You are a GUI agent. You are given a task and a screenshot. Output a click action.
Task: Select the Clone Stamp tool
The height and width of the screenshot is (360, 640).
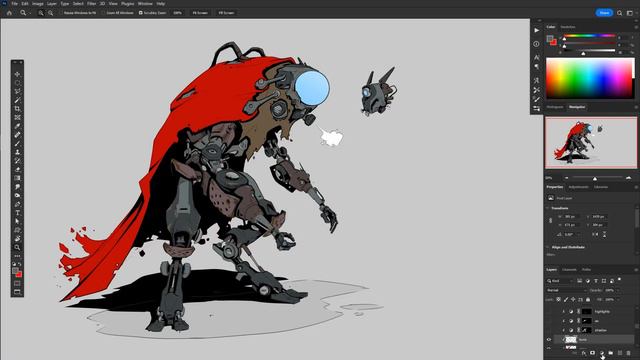point(17,152)
